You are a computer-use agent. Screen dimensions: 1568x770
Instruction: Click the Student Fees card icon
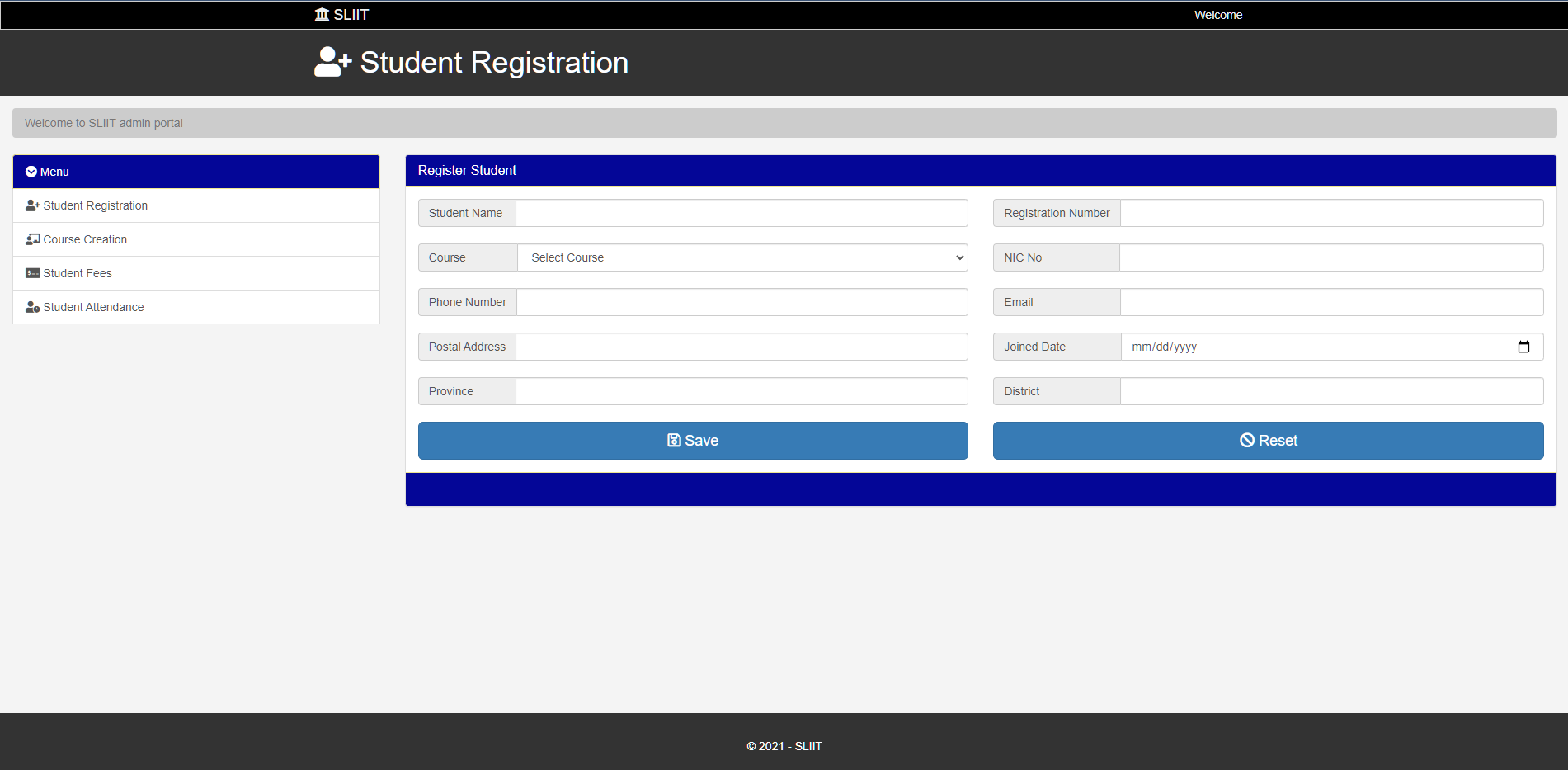(31, 272)
